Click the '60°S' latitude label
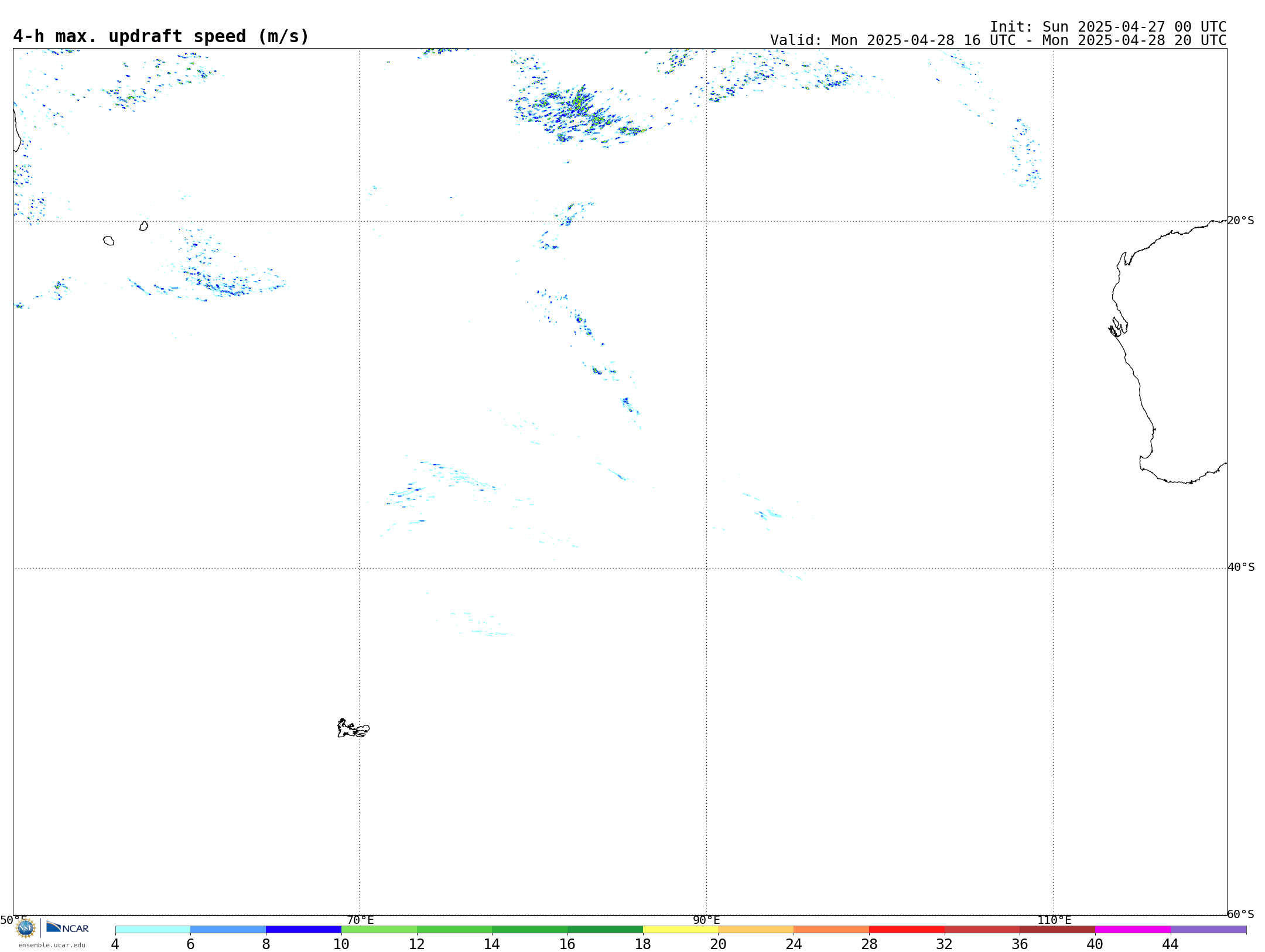Image resolution: width=1265 pixels, height=952 pixels. (1241, 914)
